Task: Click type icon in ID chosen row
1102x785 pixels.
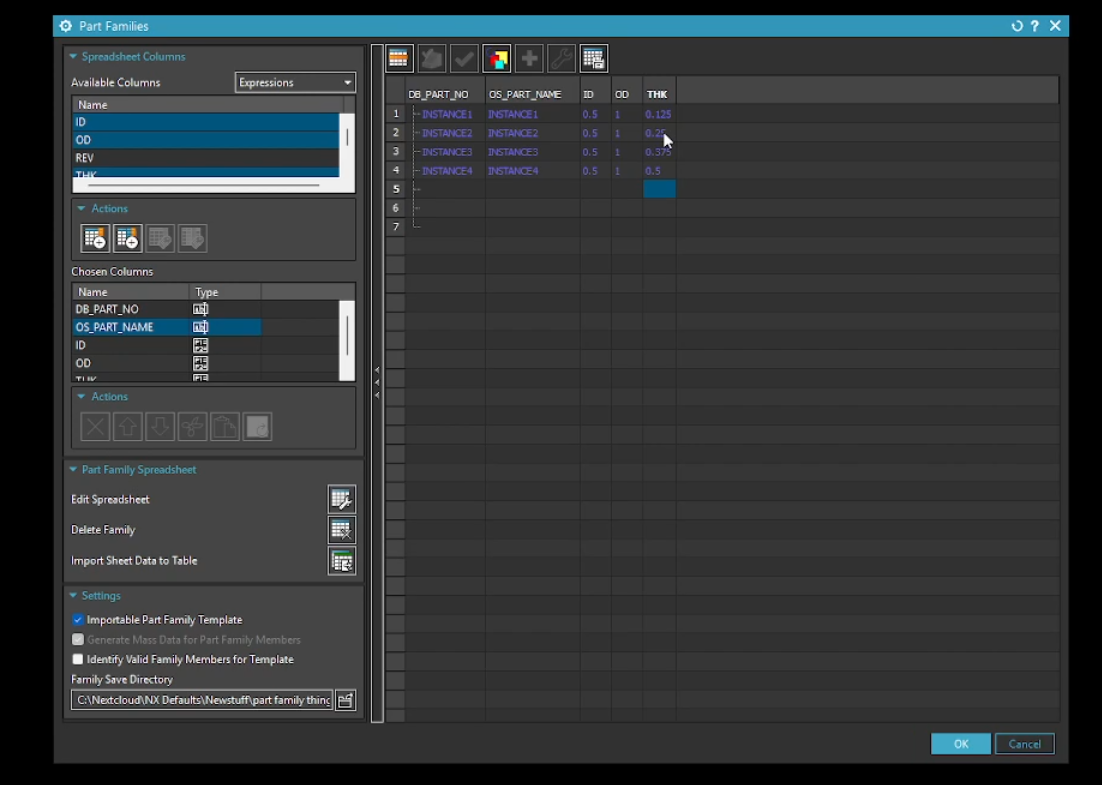Action: (x=200, y=345)
